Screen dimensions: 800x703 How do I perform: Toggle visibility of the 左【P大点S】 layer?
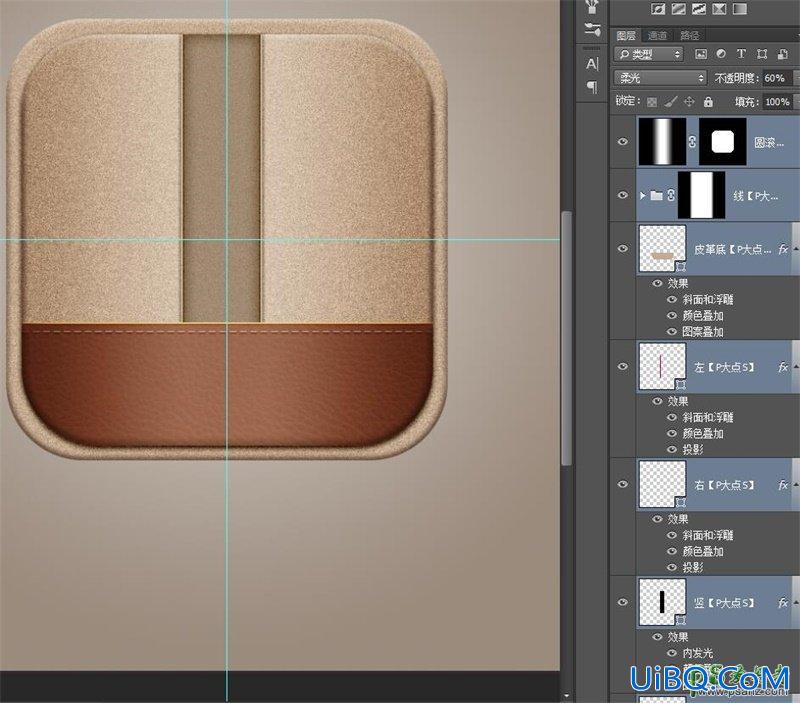click(623, 367)
